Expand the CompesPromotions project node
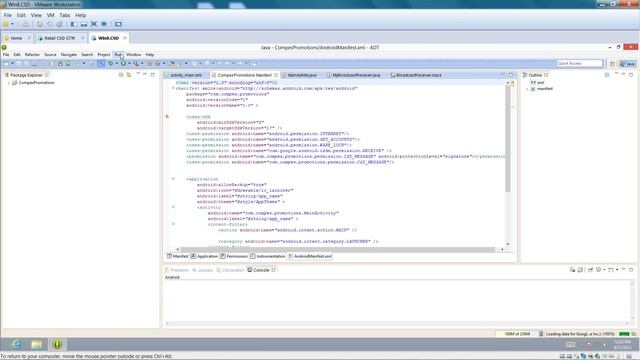Screen dimensions: 640x360 pyautogui.click(x=9, y=83)
